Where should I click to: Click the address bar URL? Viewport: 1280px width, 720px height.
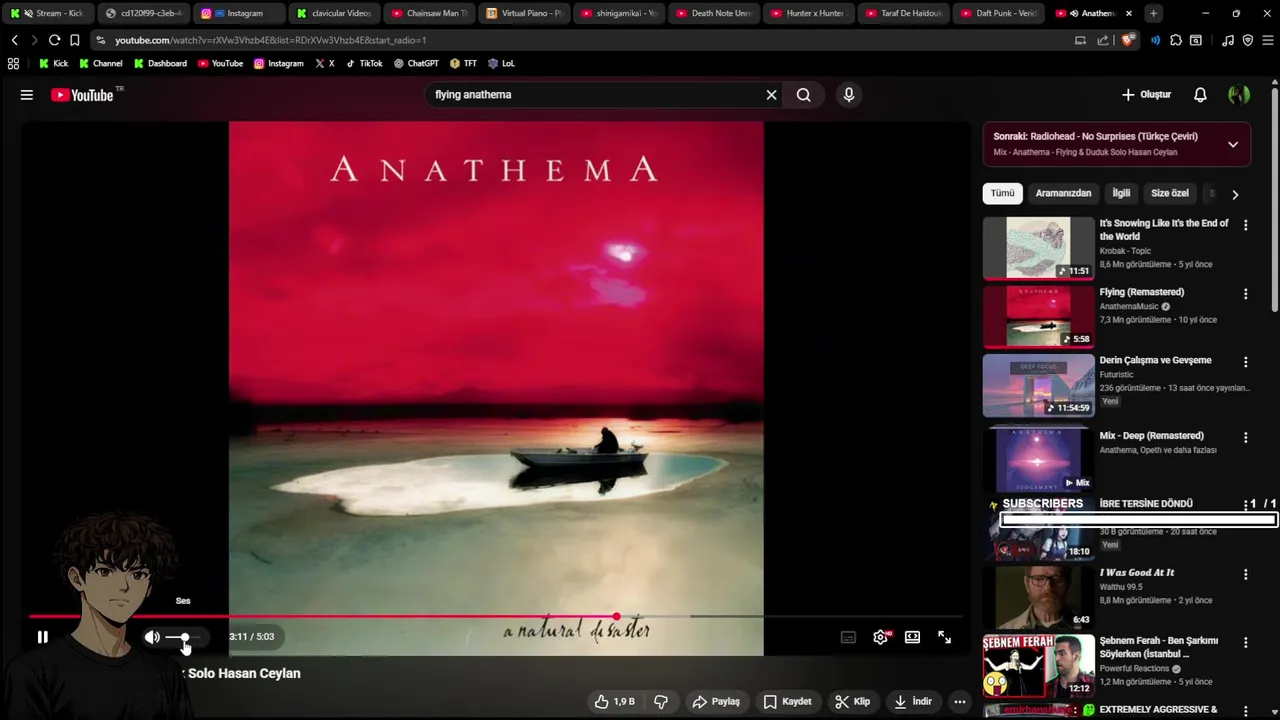270,40
